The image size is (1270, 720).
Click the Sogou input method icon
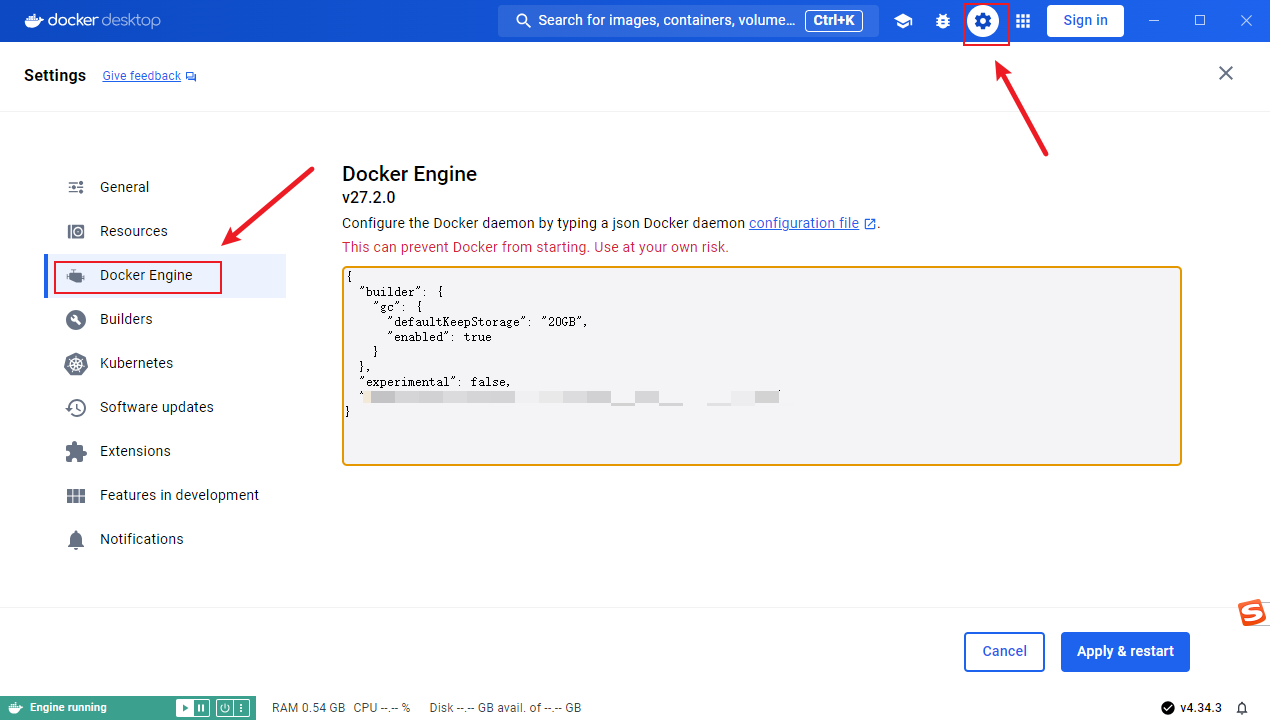[x=1252, y=614]
